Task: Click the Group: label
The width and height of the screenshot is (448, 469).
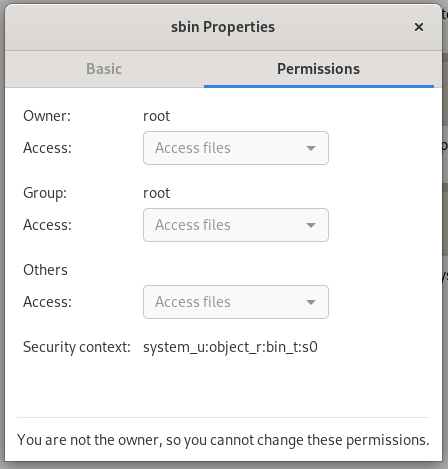Action: point(45,193)
